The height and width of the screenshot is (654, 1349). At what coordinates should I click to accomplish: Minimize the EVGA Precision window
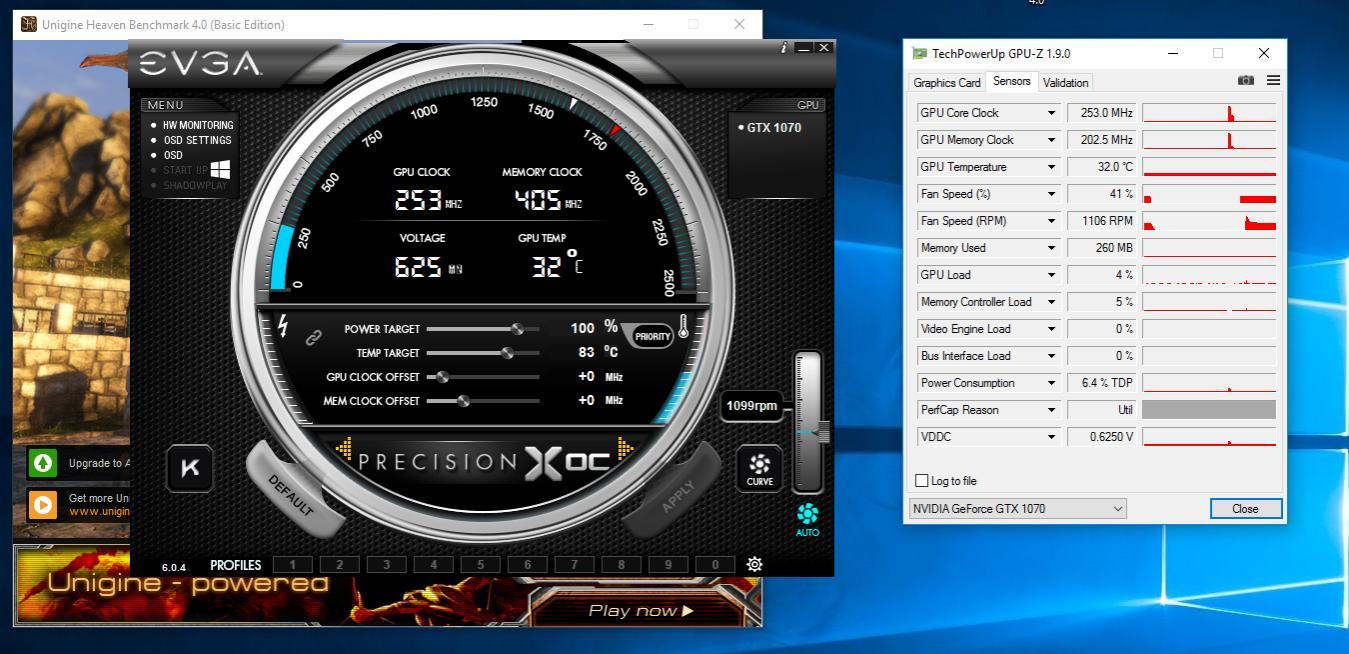[x=804, y=47]
